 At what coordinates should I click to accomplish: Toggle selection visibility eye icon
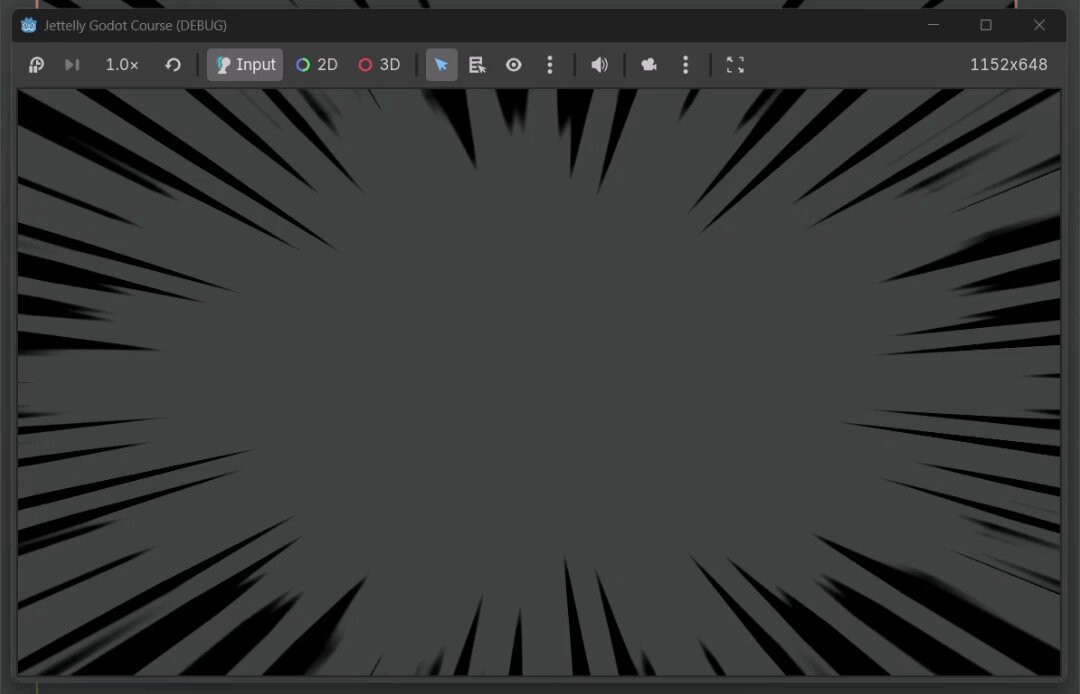click(x=513, y=65)
